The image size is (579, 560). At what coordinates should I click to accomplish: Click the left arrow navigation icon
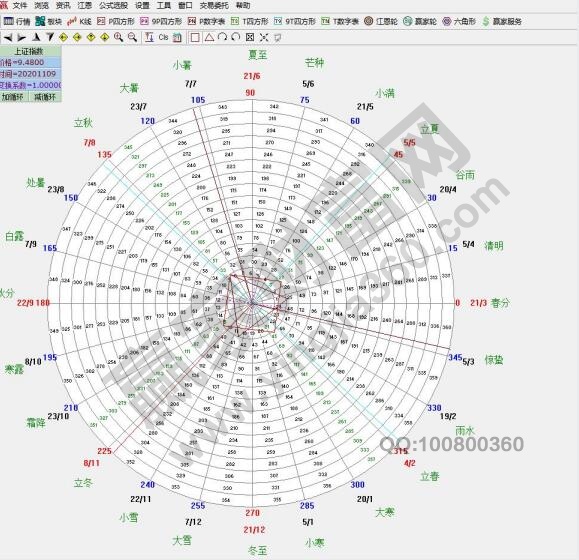point(8,37)
